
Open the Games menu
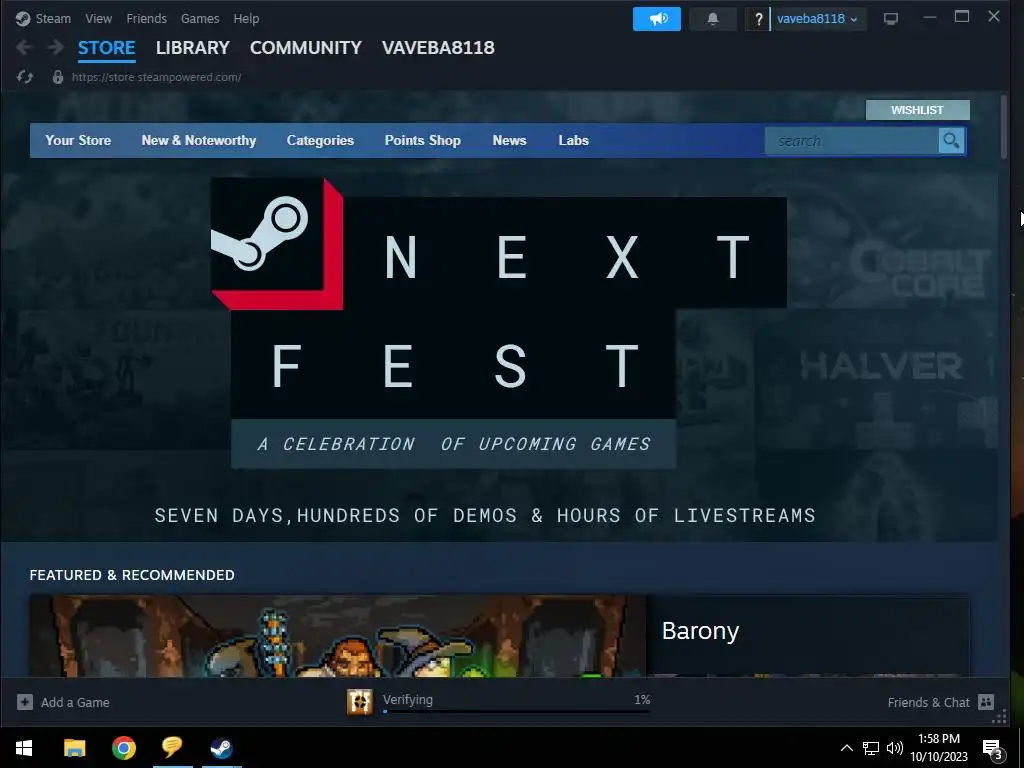[200, 19]
